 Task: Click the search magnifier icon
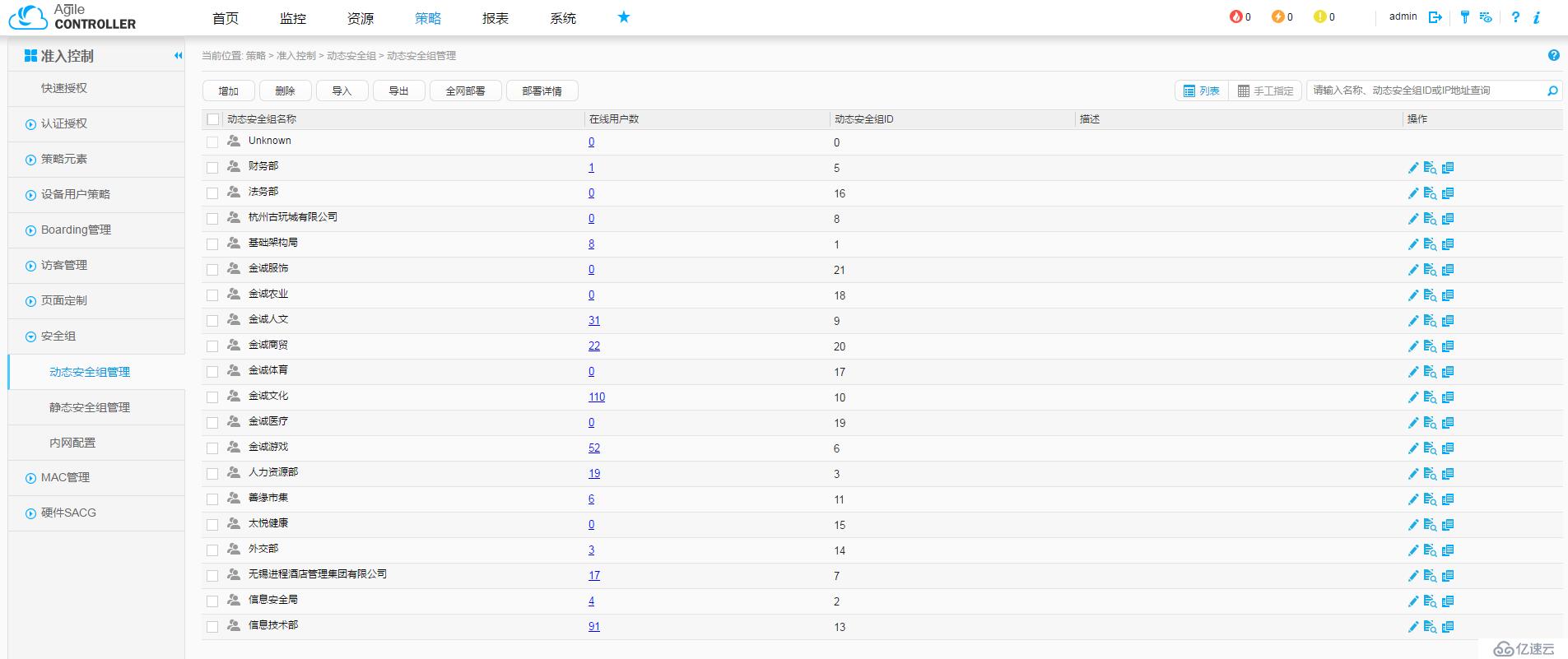tap(1552, 90)
